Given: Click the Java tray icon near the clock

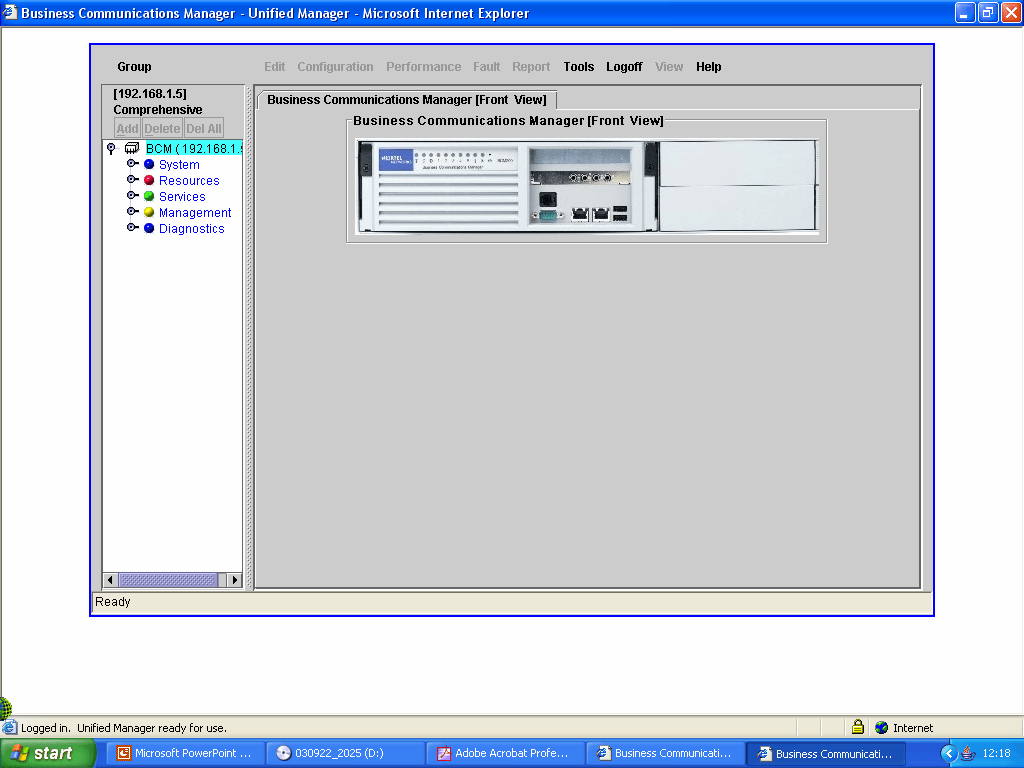Looking at the screenshot, I should 968,753.
